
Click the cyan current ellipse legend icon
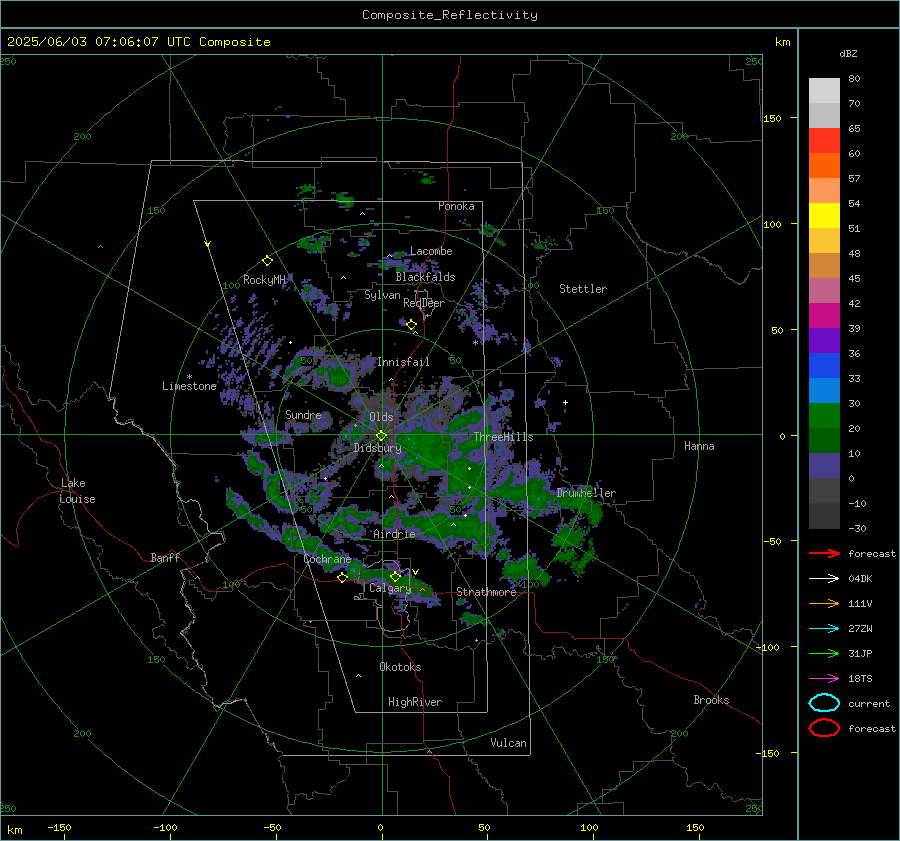(824, 703)
